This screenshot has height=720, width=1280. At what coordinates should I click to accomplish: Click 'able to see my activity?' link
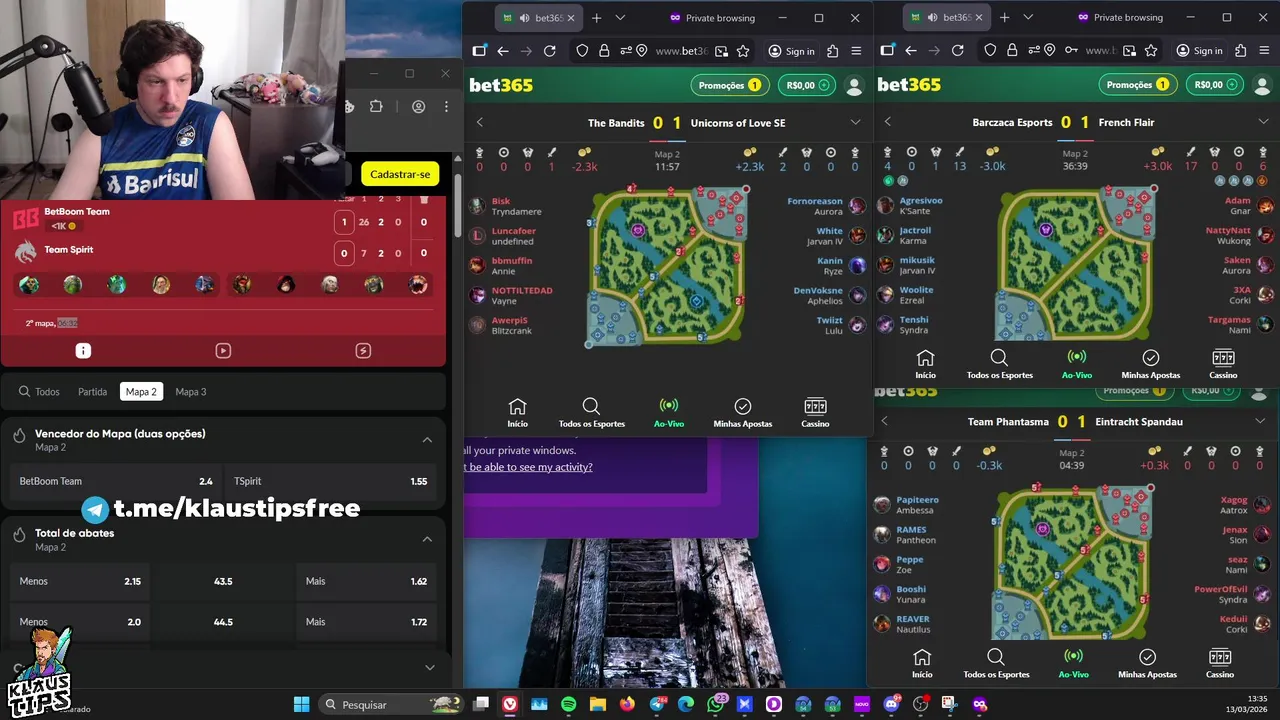pos(530,467)
